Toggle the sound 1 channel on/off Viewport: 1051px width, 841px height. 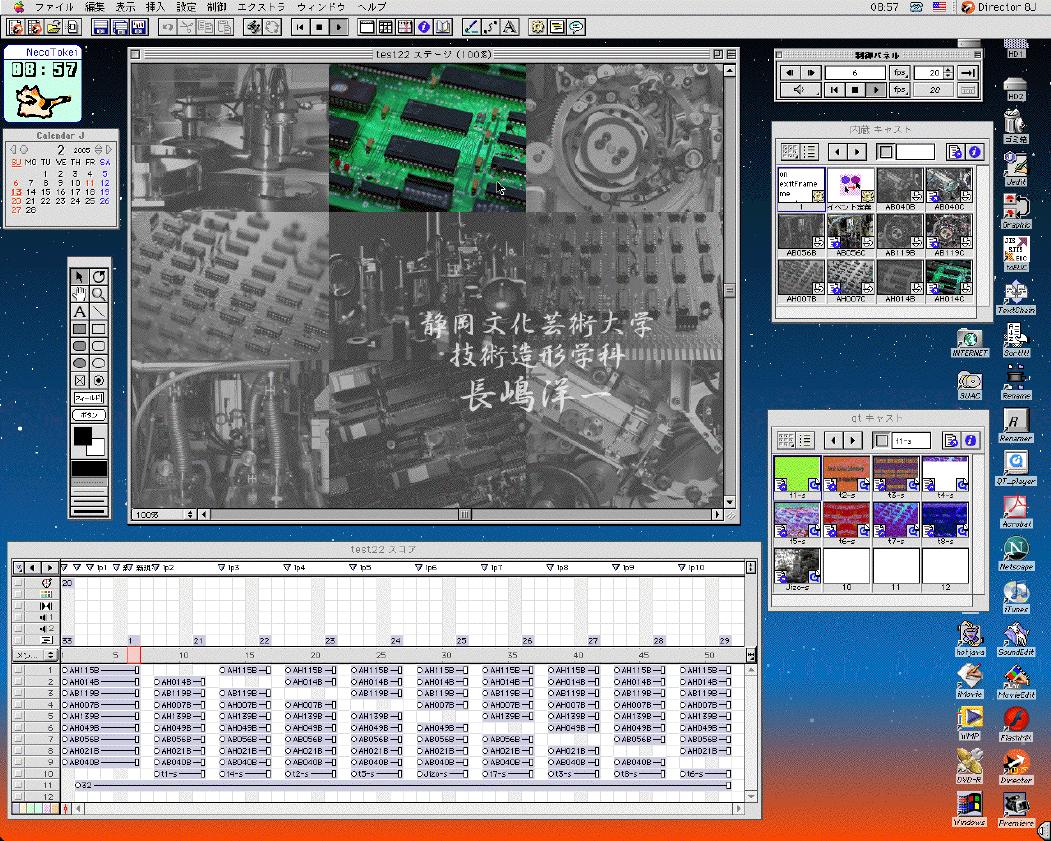tap(18, 617)
